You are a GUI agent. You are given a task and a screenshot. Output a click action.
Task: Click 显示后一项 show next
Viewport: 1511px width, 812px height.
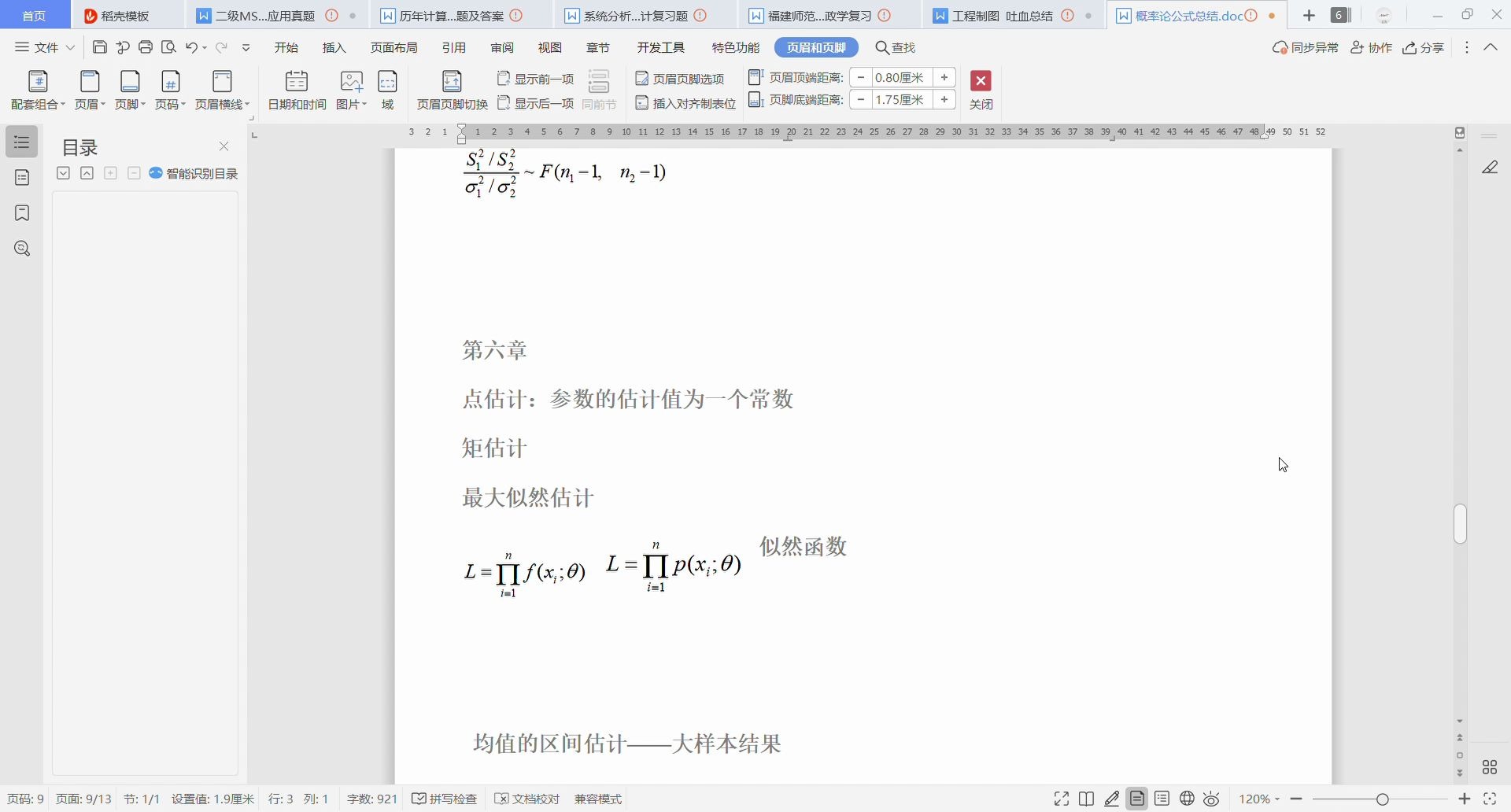(x=536, y=103)
